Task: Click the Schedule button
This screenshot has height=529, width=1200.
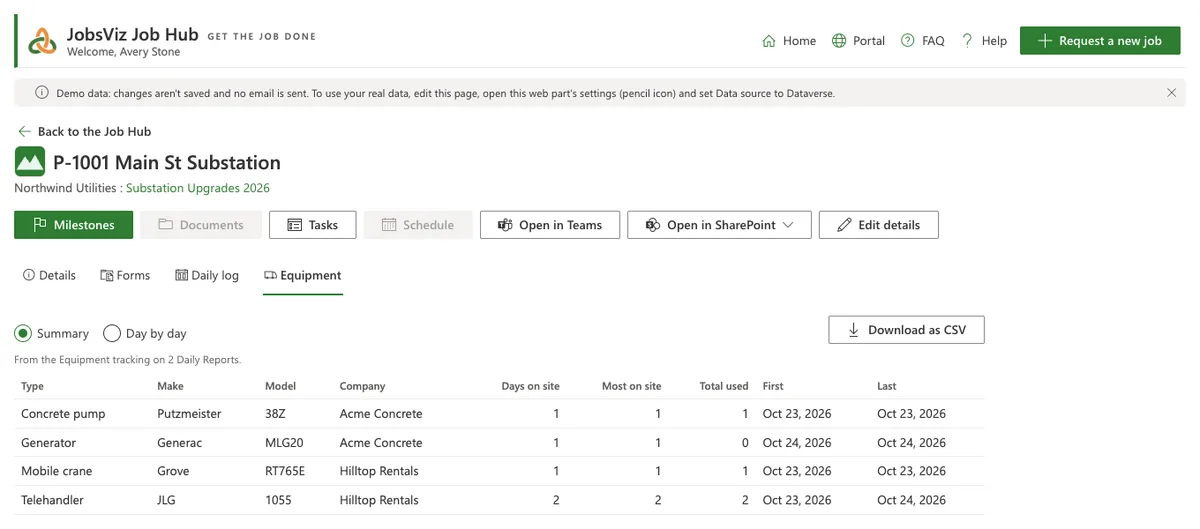Action: pos(418,225)
